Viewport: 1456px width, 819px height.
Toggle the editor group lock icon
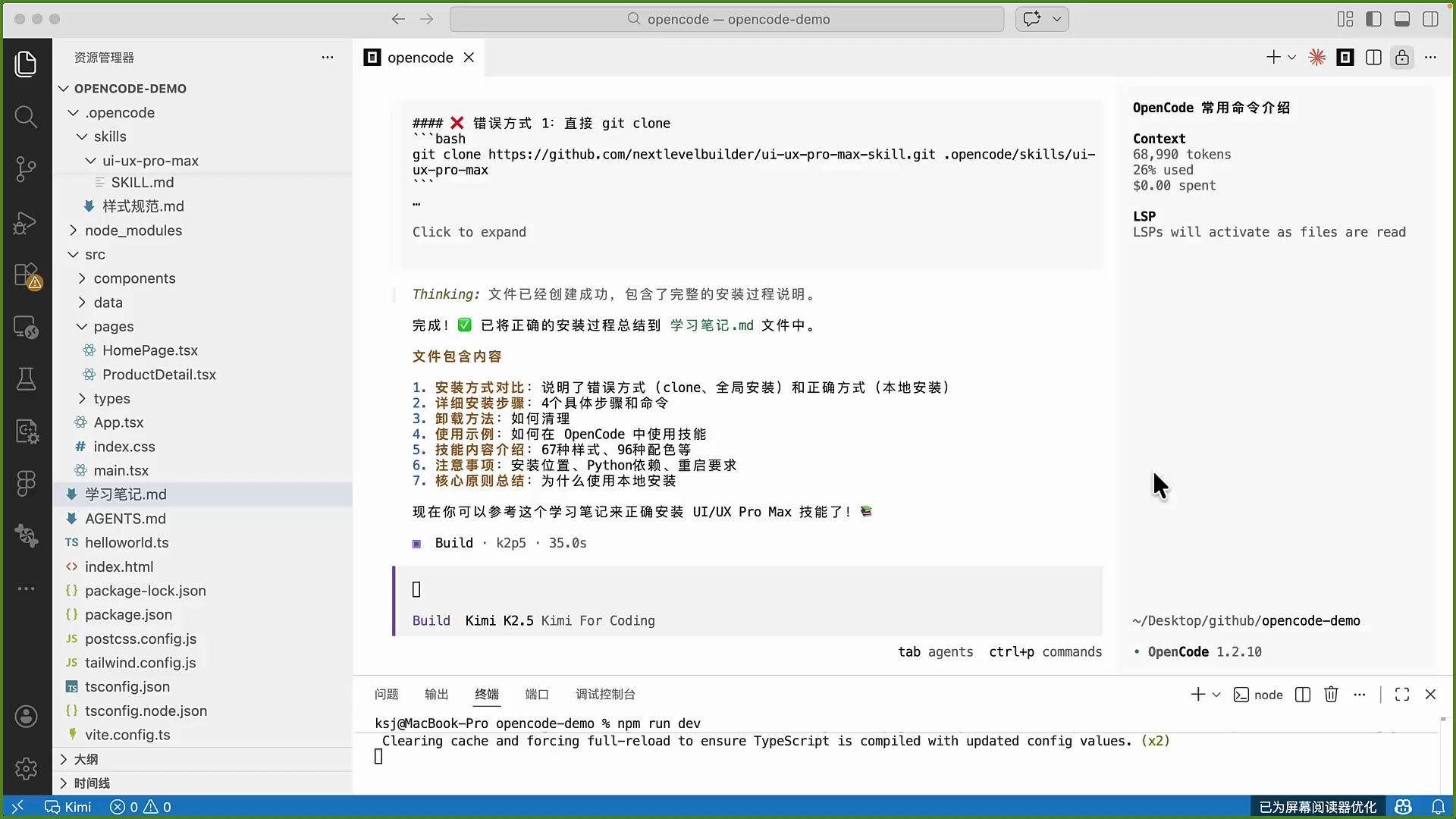coord(1402,57)
